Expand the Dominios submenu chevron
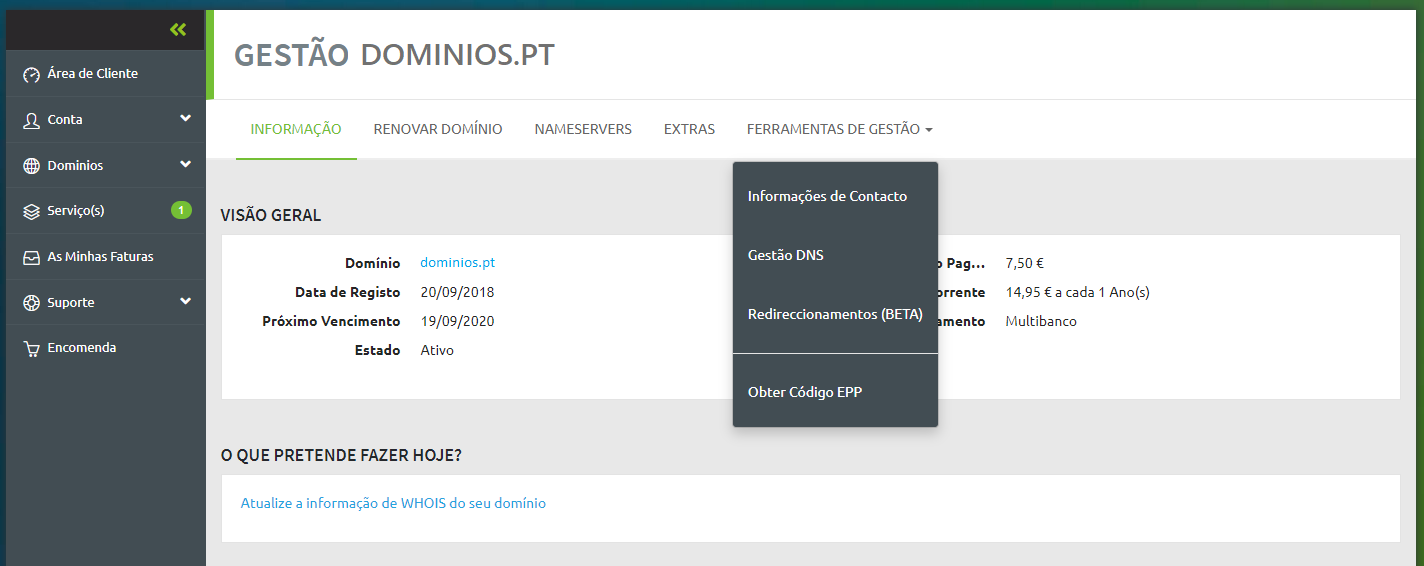 coord(185,165)
